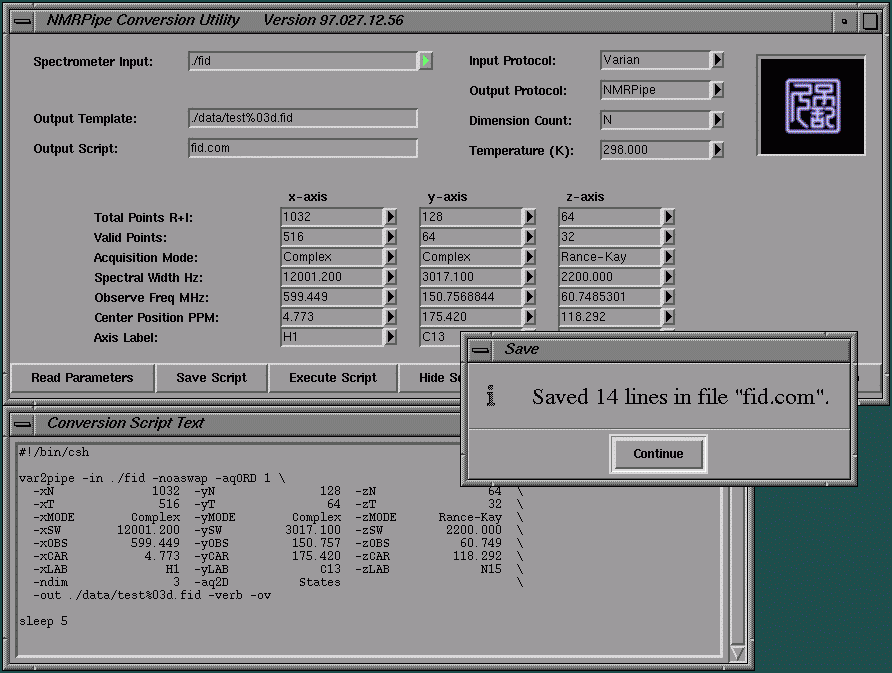Screen dimensions: 892x673
Task: Open y-axis Total Points R+I arrow
Action: pos(530,217)
